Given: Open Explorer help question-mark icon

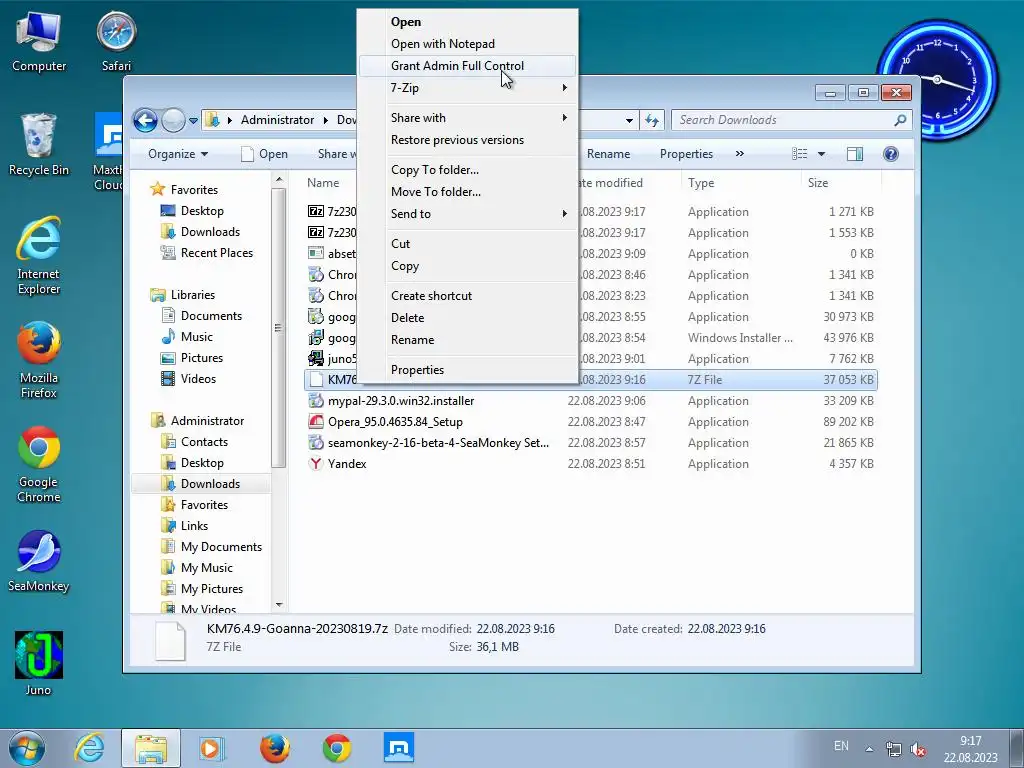Looking at the screenshot, I should pos(891,154).
